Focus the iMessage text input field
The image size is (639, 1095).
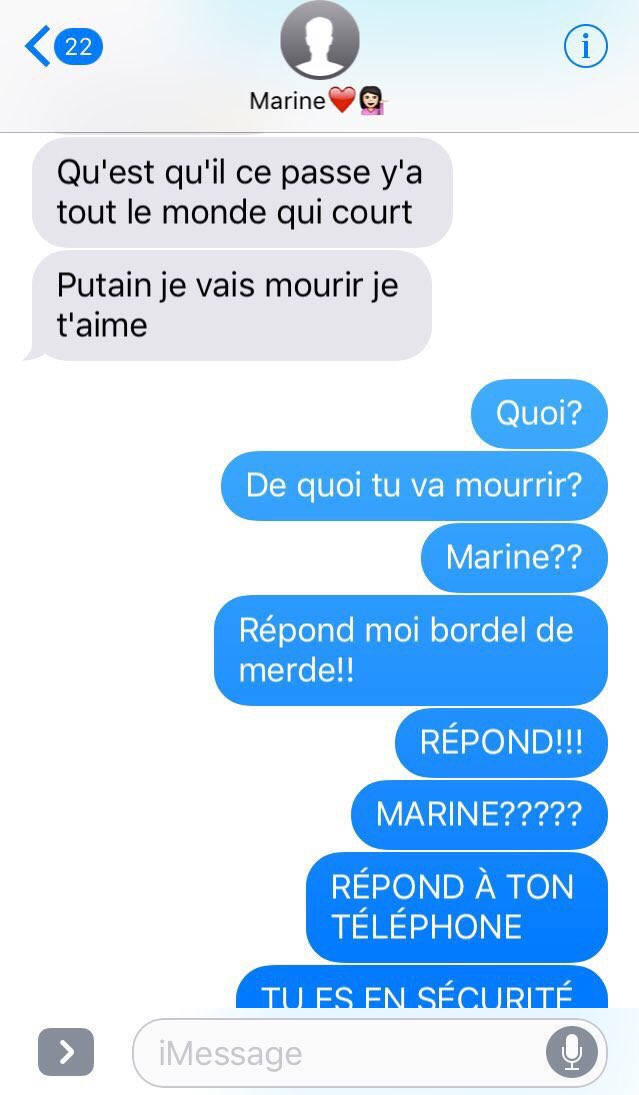coord(369,1052)
